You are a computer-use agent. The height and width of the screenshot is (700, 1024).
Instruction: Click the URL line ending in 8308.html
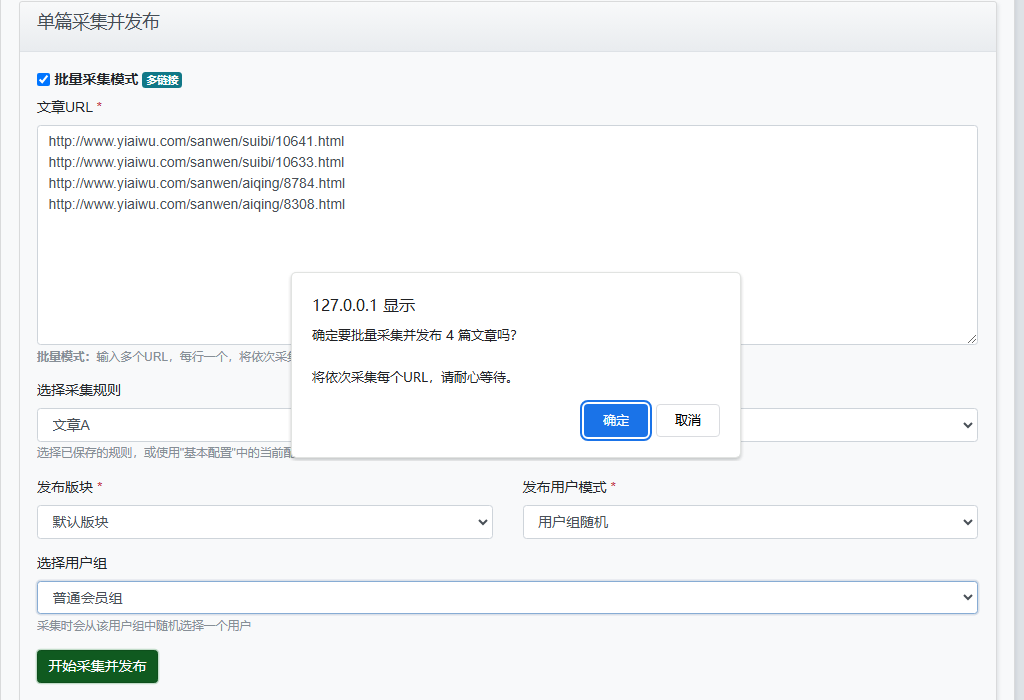tap(196, 204)
